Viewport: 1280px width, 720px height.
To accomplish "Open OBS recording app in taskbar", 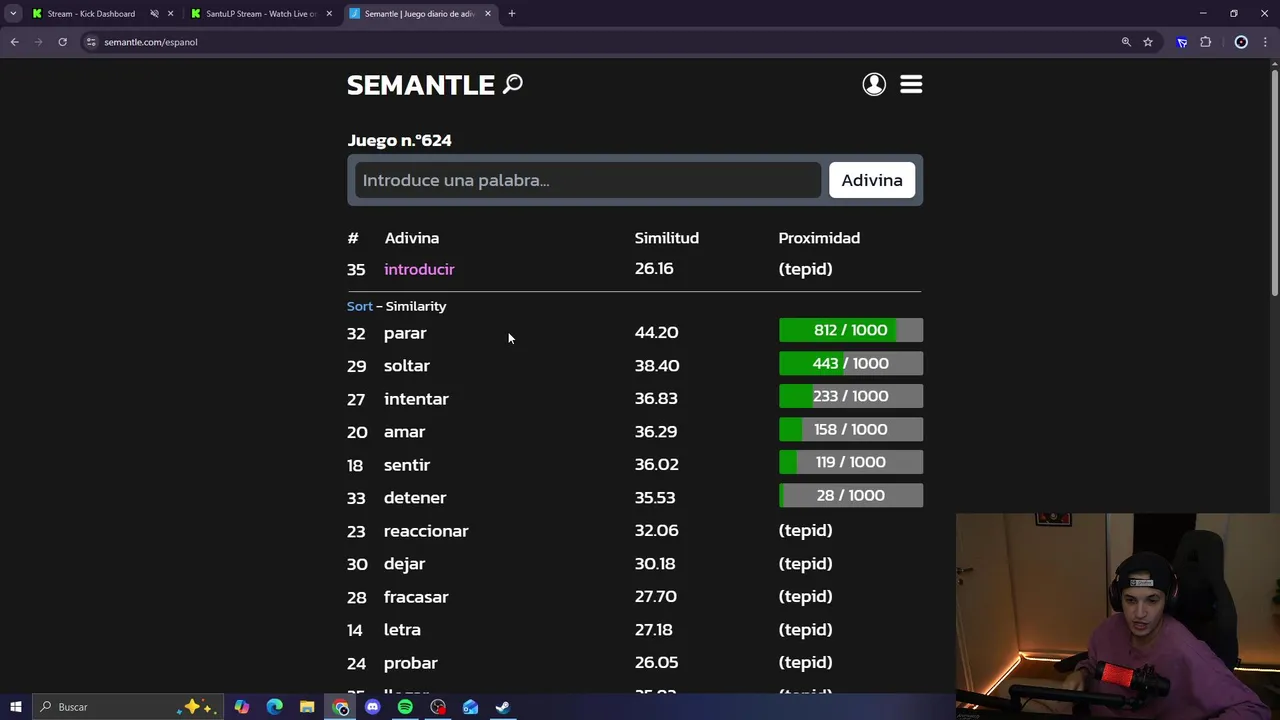I will pos(438,707).
